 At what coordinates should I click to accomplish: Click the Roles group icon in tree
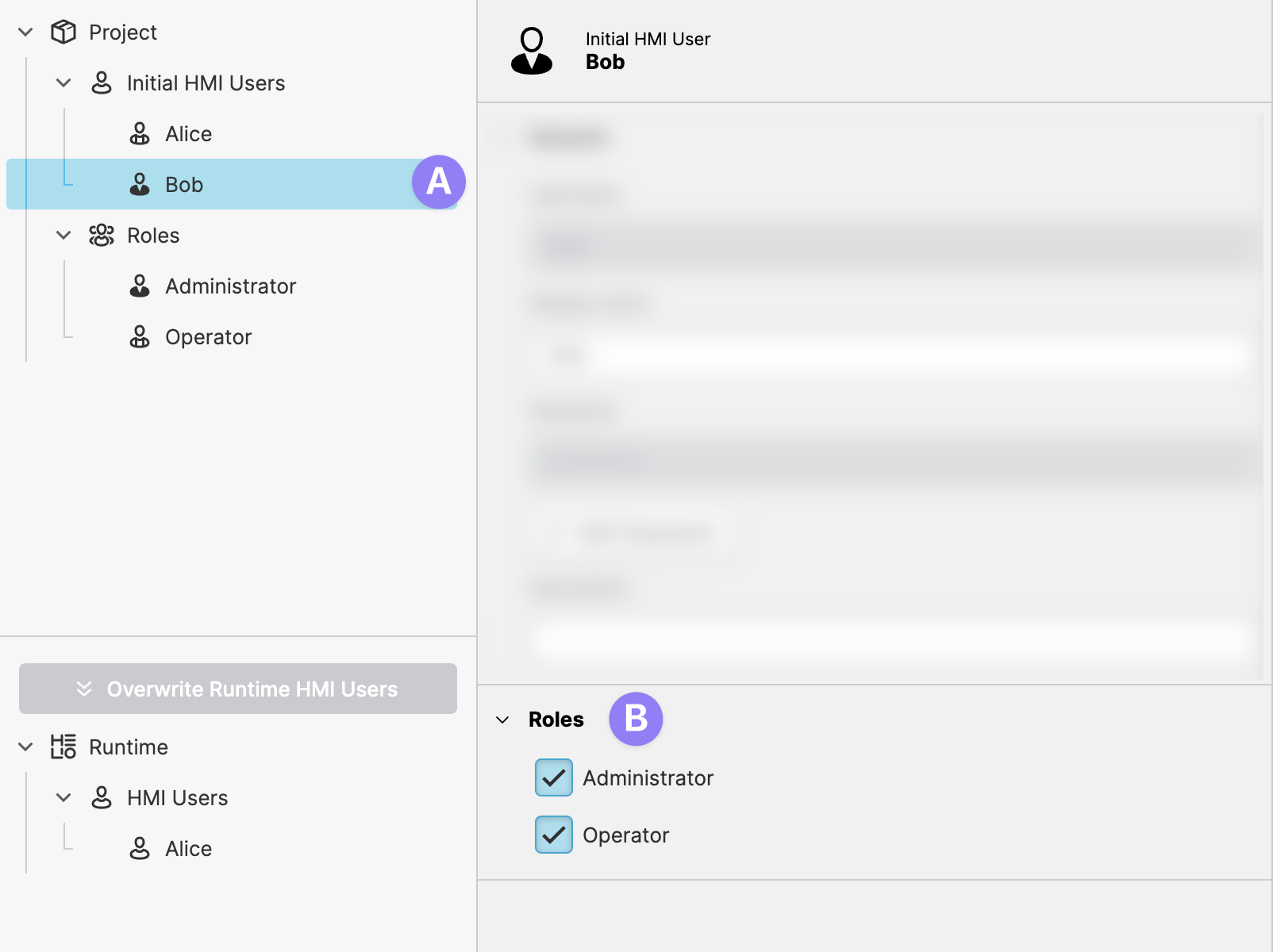(x=102, y=236)
